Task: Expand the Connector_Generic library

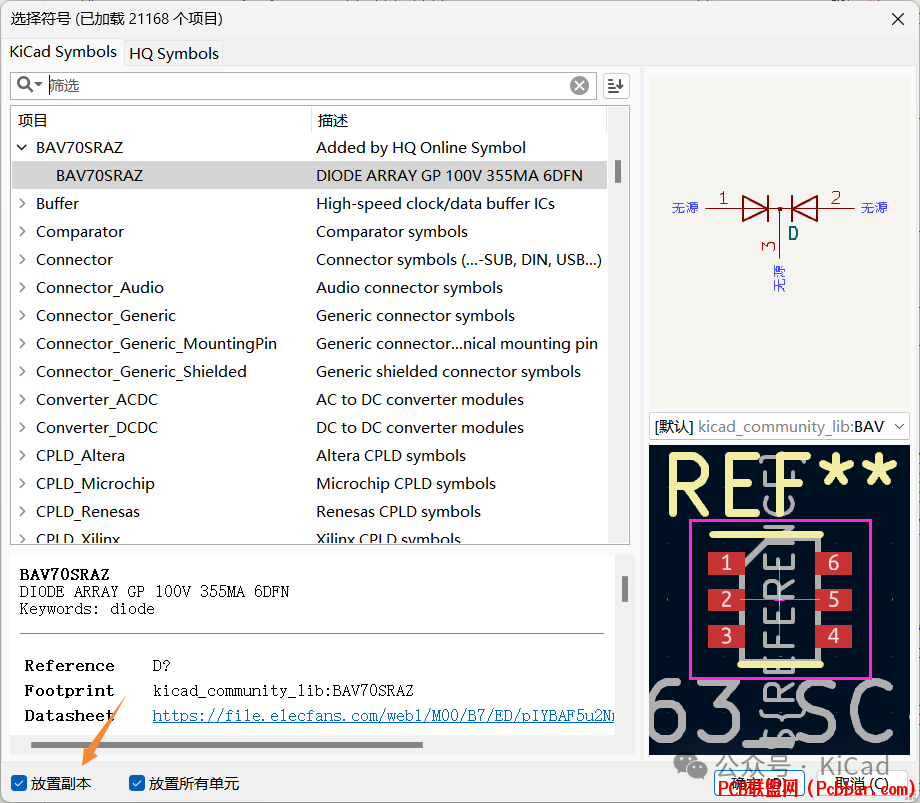Action: click(x=22, y=316)
